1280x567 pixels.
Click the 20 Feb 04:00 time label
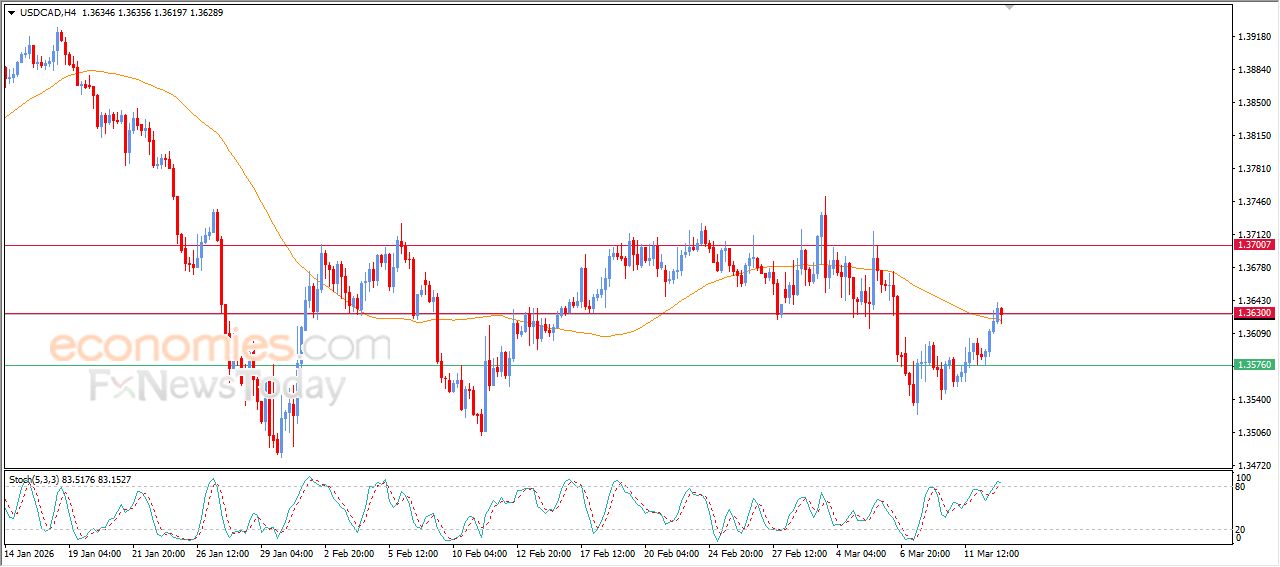[x=670, y=552]
